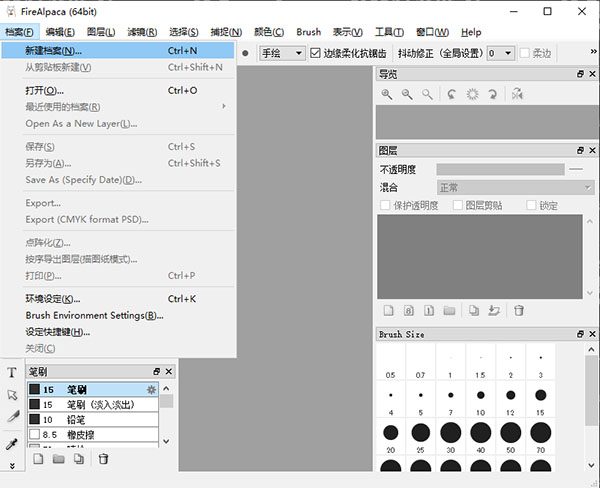Select the Text tool
The width and height of the screenshot is (600, 488).
(12, 372)
